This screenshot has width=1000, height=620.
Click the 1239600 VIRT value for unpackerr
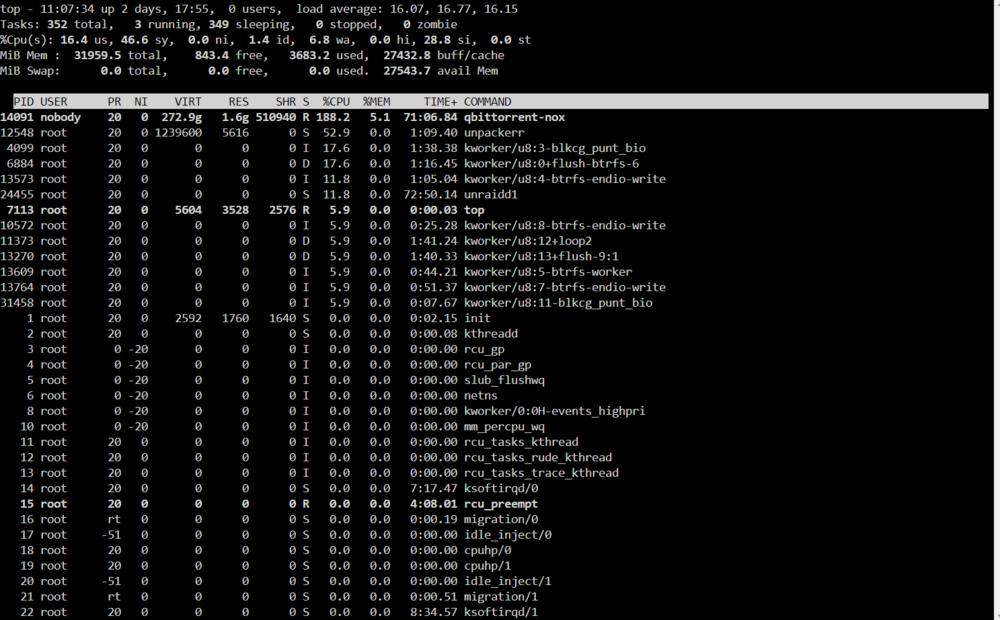click(x=178, y=133)
